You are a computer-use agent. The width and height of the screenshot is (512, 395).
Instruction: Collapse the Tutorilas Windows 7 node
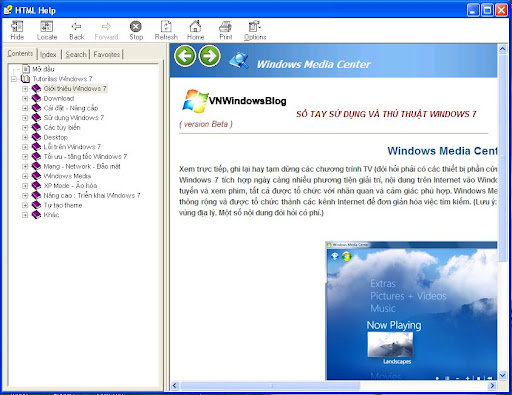pyautogui.click(x=14, y=79)
